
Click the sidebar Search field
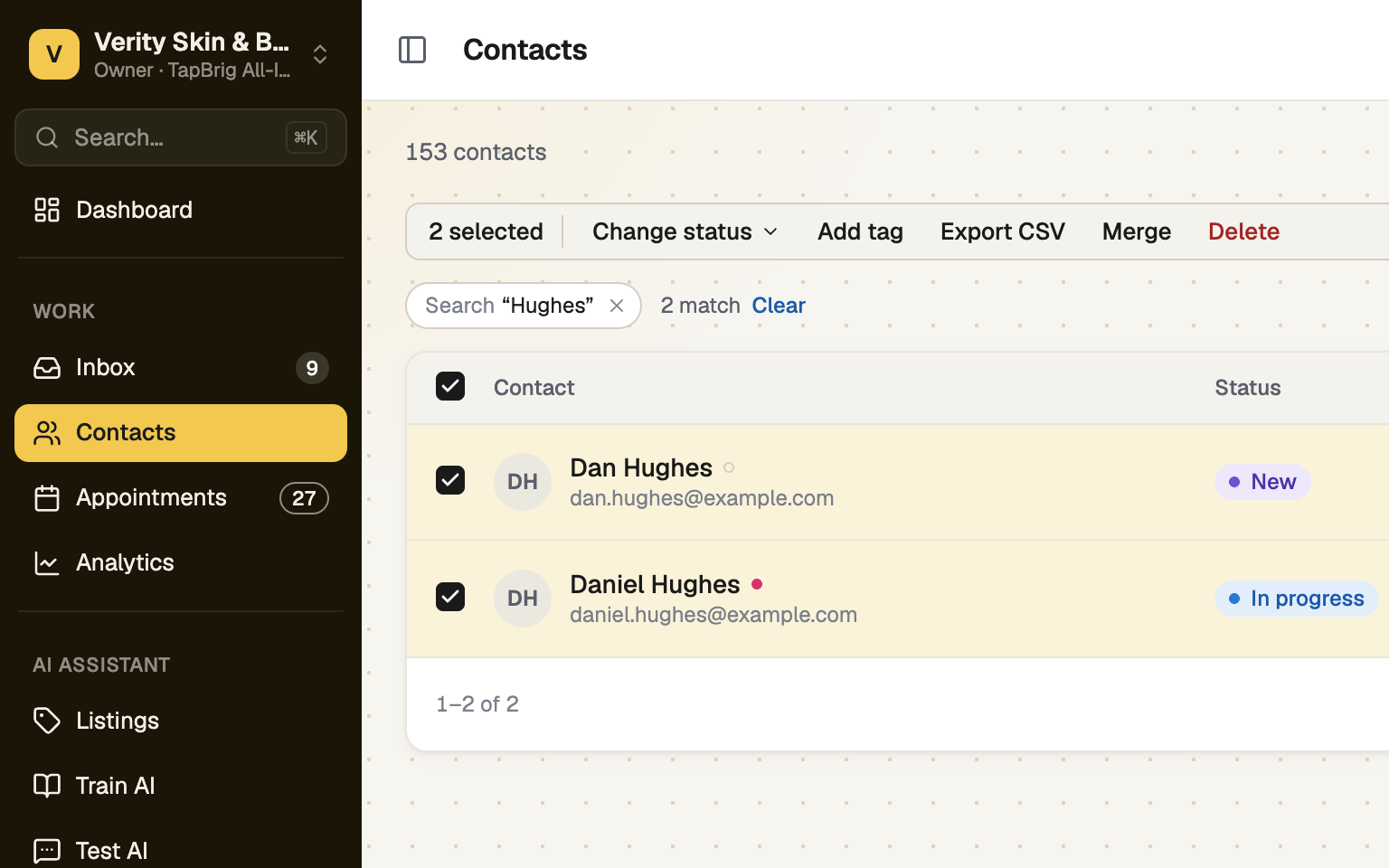[181, 137]
